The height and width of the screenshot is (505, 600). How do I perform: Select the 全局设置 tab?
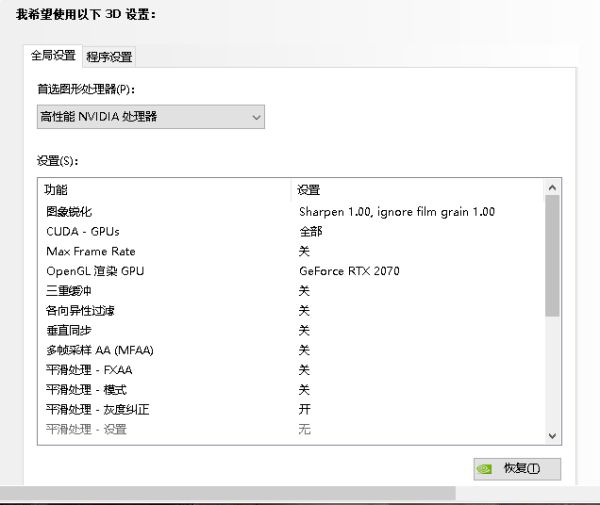click(53, 56)
